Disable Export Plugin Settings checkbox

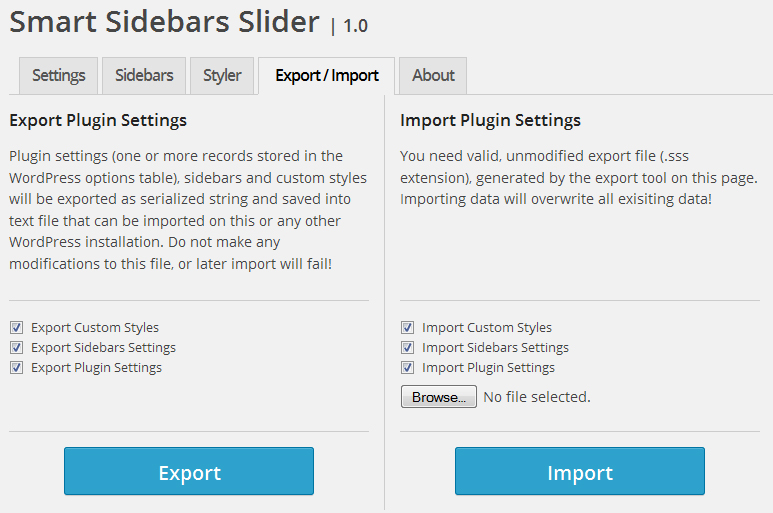pos(16,368)
